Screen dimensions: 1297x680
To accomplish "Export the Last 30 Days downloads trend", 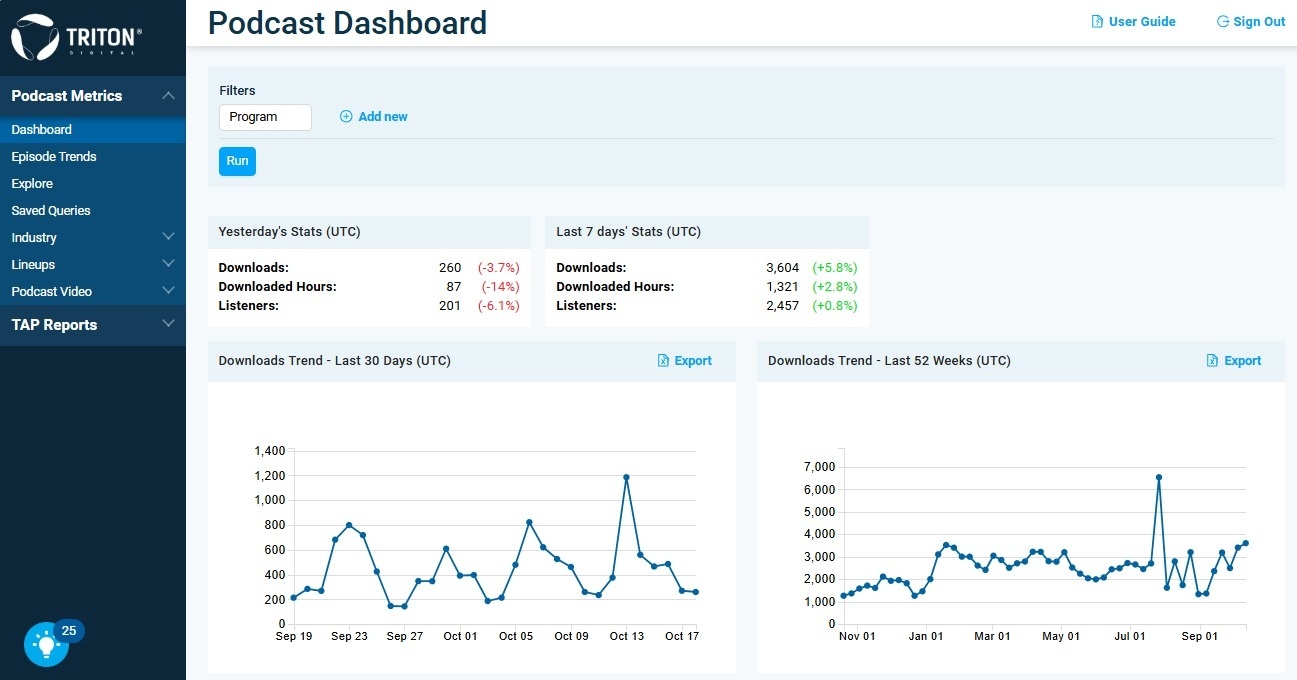I will click(685, 361).
